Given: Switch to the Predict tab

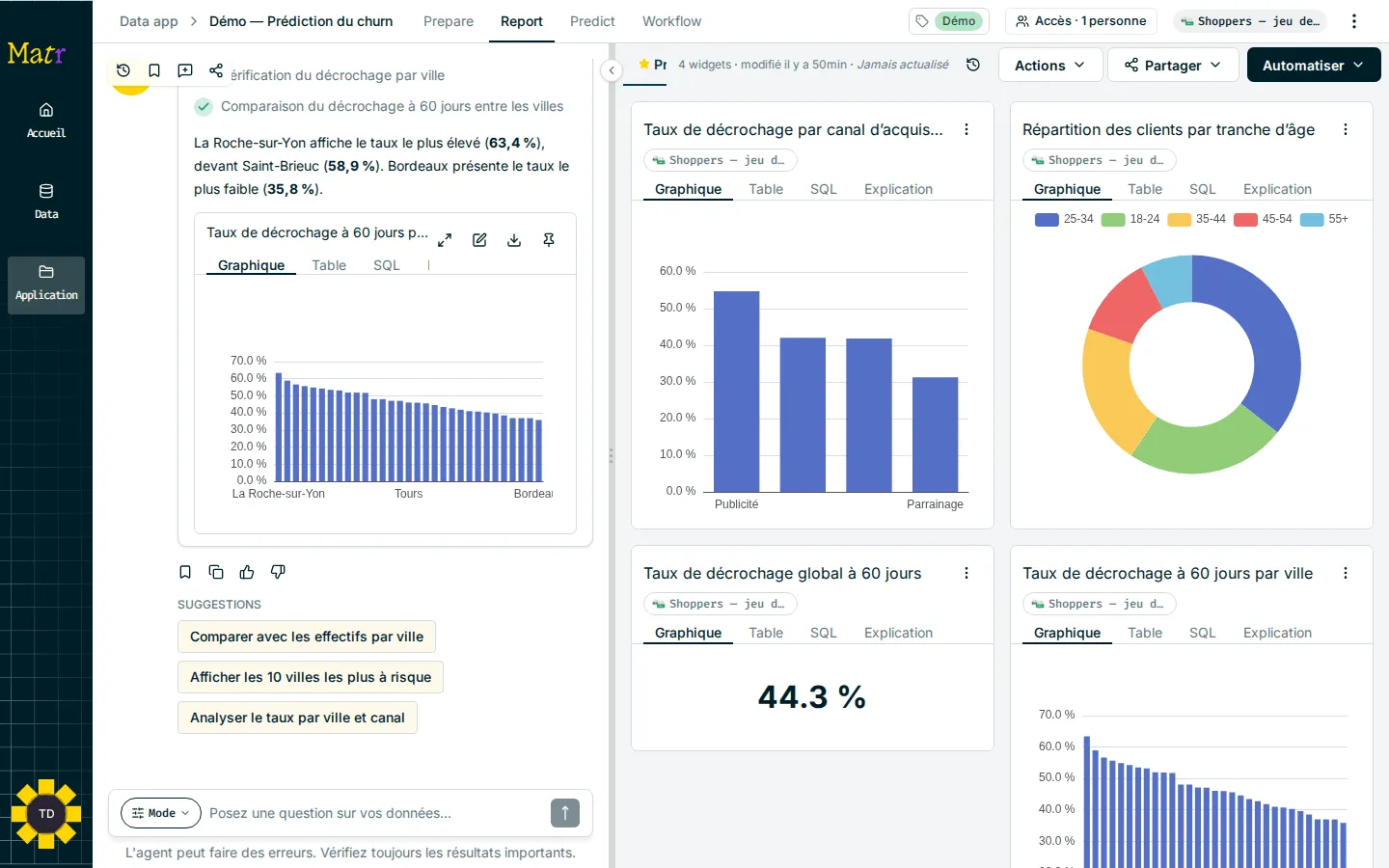Looking at the screenshot, I should [592, 21].
